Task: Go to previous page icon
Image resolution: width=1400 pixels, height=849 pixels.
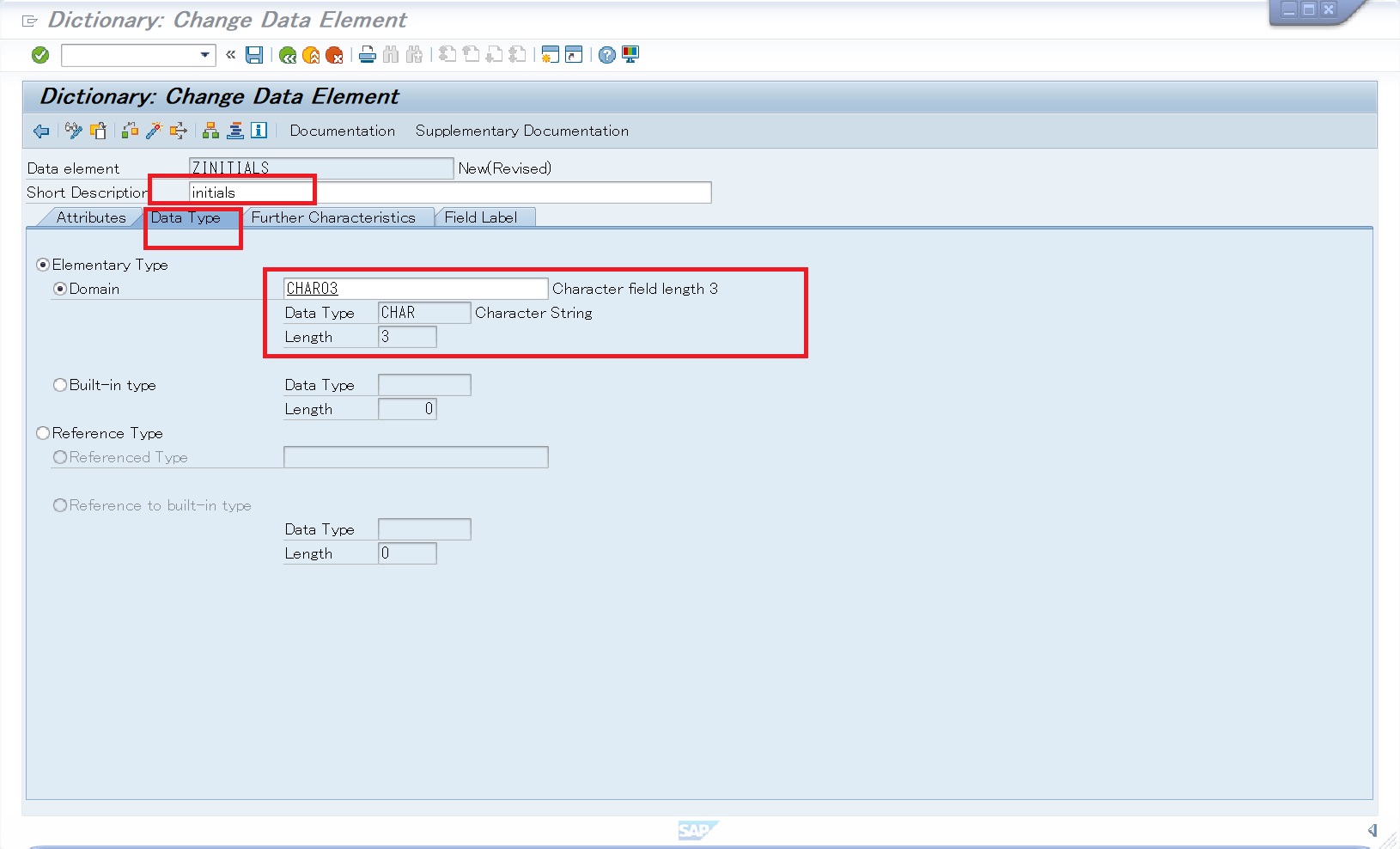Action: [471, 55]
